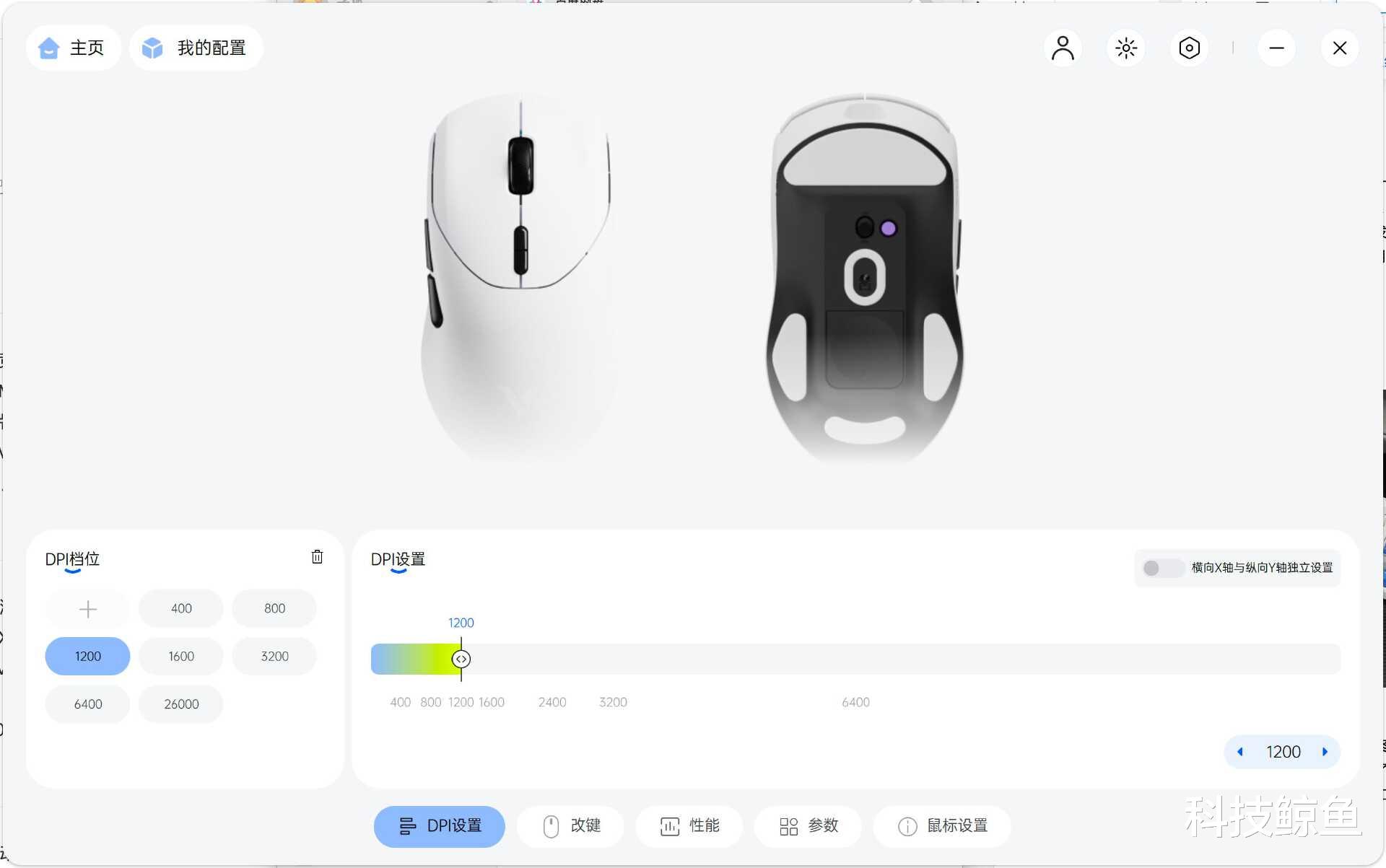Delete DPI level with trash icon
The image size is (1386, 868).
click(x=317, y=557)
